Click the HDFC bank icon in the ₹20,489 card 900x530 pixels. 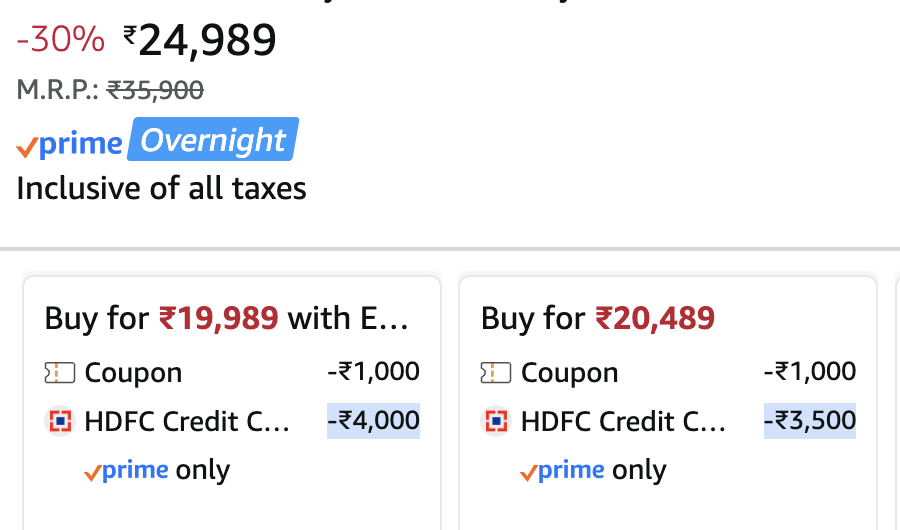point(496,422)
